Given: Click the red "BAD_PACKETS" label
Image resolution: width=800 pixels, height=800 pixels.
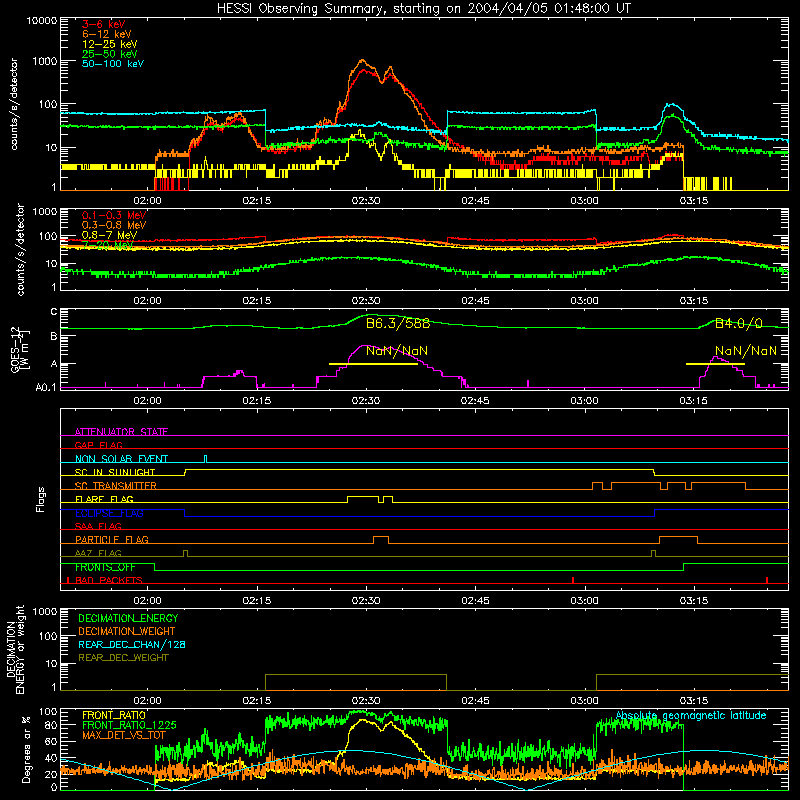Looking at the screenshot, I should [109, 581].
